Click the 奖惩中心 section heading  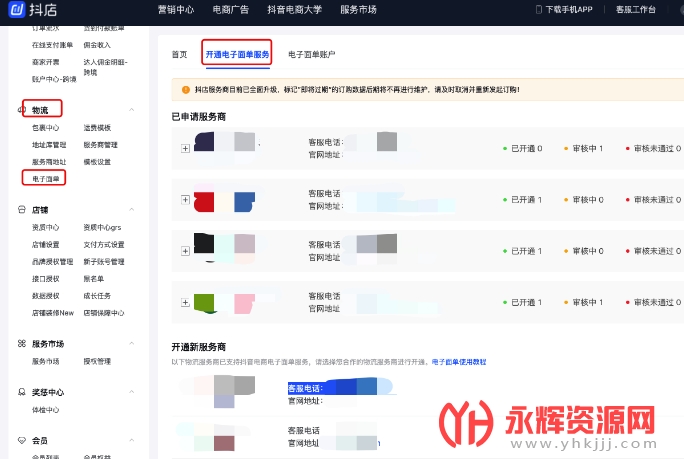coord(48,392)
